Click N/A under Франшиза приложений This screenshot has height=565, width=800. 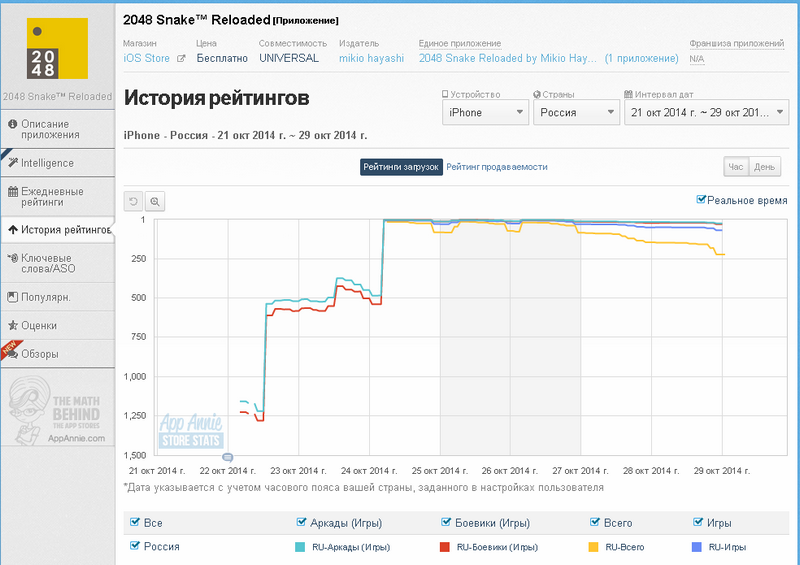point(696,59)
